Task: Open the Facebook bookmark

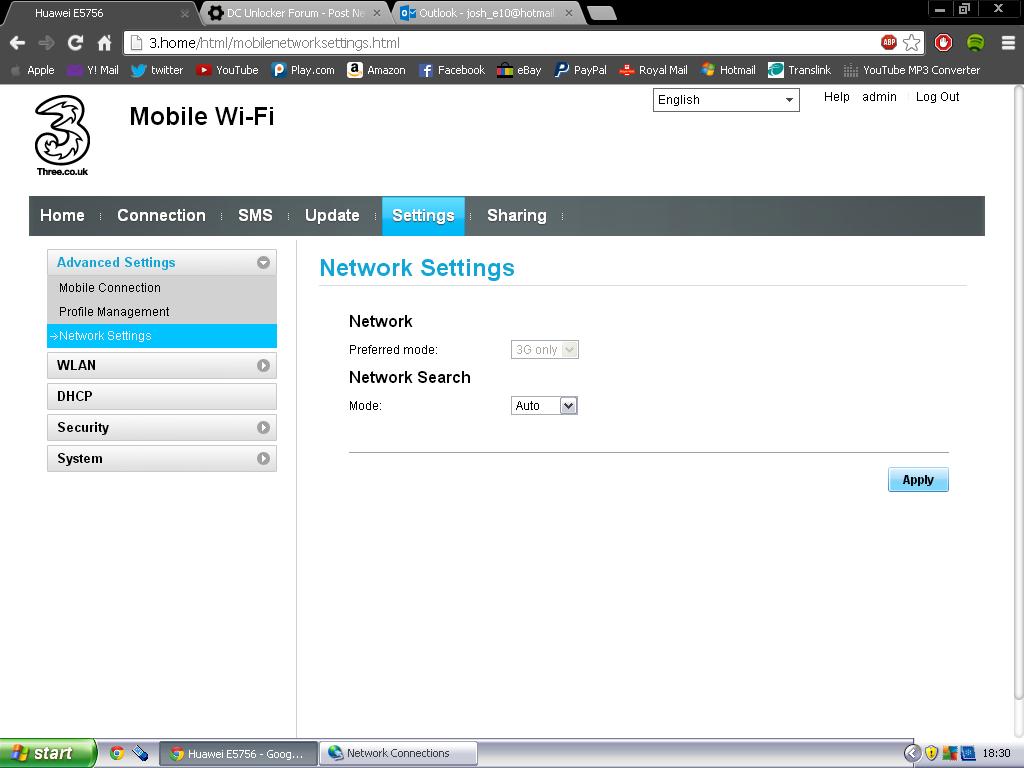Action: [451, 70]
